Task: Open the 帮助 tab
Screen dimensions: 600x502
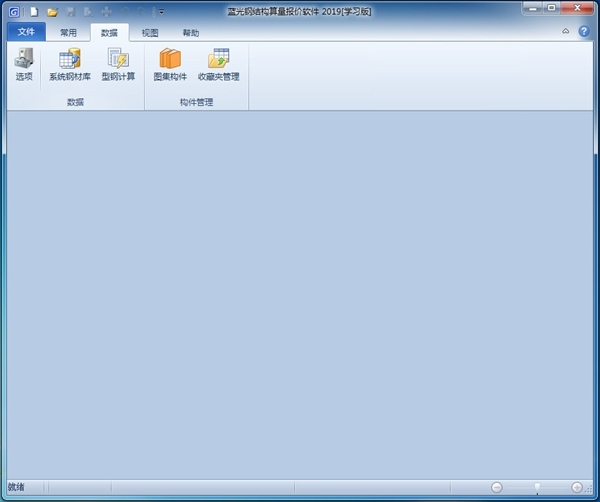Action: [x=191, y=33]
